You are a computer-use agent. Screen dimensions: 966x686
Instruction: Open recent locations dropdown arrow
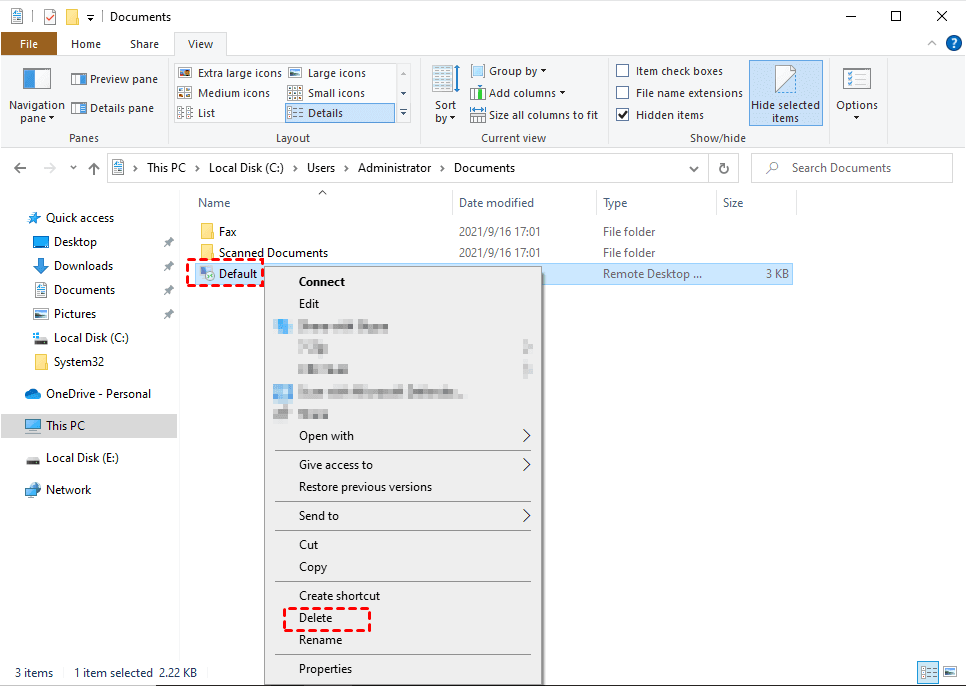73,167
